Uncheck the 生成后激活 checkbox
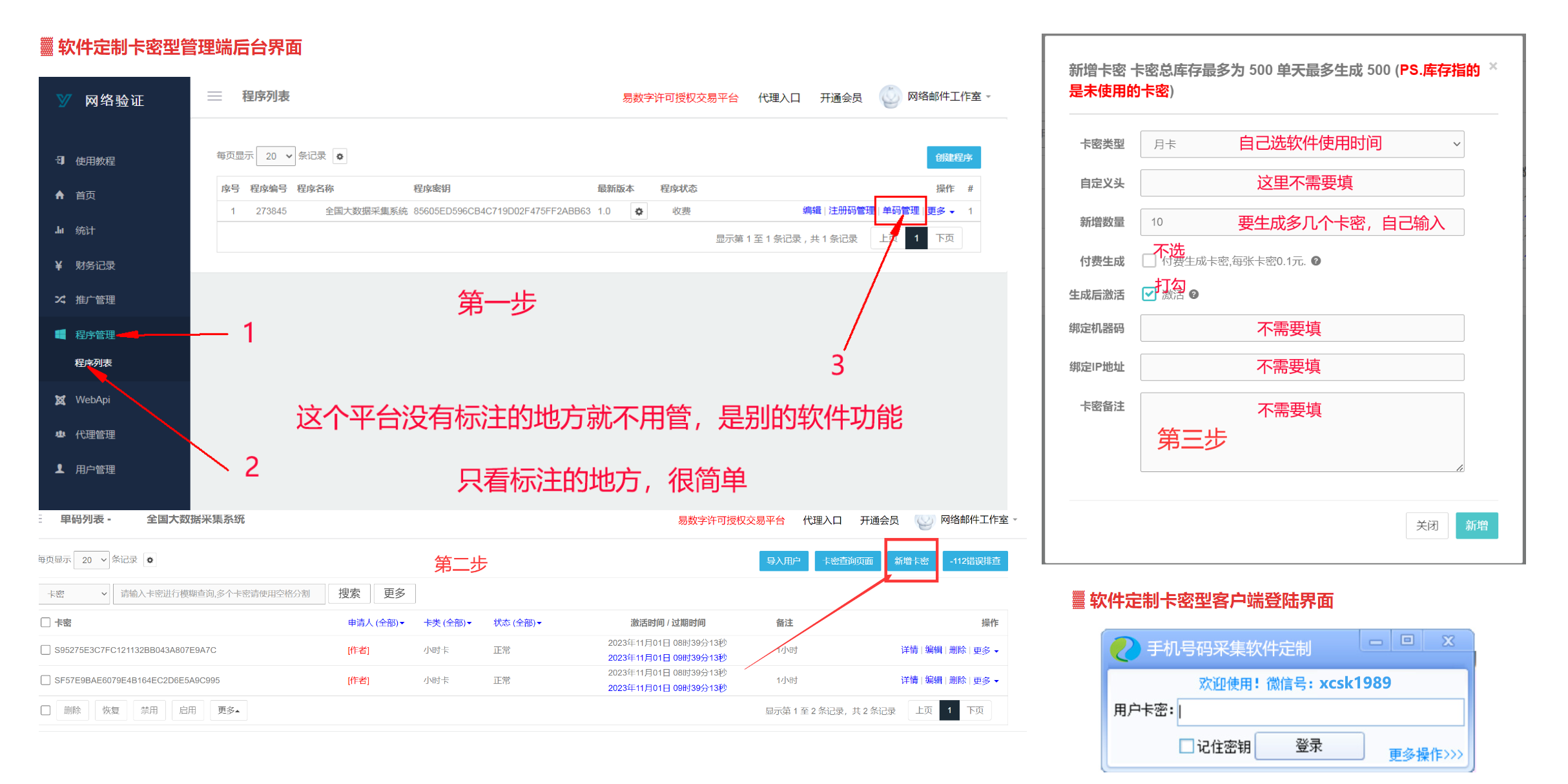This screenshot has height=784, width=1568. (1148, 294)
